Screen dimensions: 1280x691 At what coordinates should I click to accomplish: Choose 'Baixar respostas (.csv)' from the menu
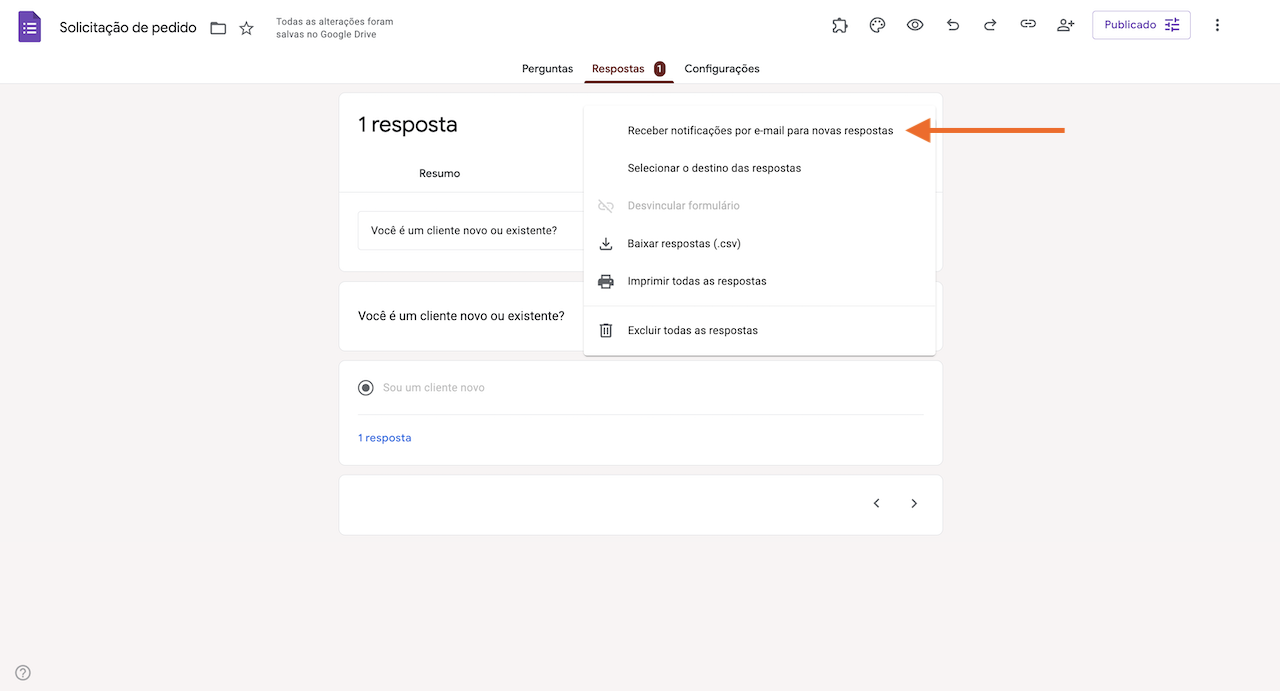(684, 243)
